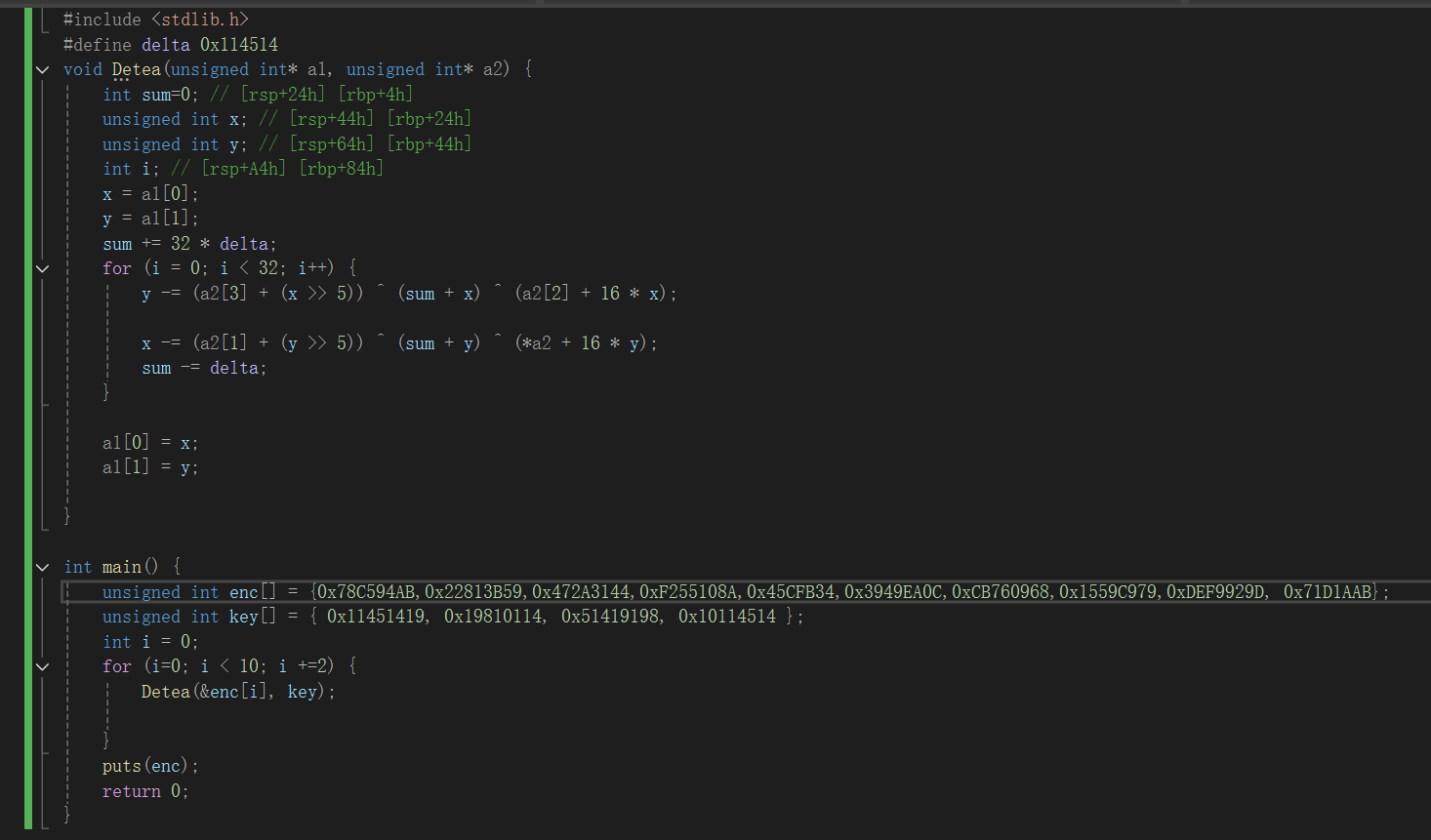The image size is (1431, 840).
Task: Click the Detea(&enc[i], key) call
Action: pyautogui.click(x=237, y=692)
